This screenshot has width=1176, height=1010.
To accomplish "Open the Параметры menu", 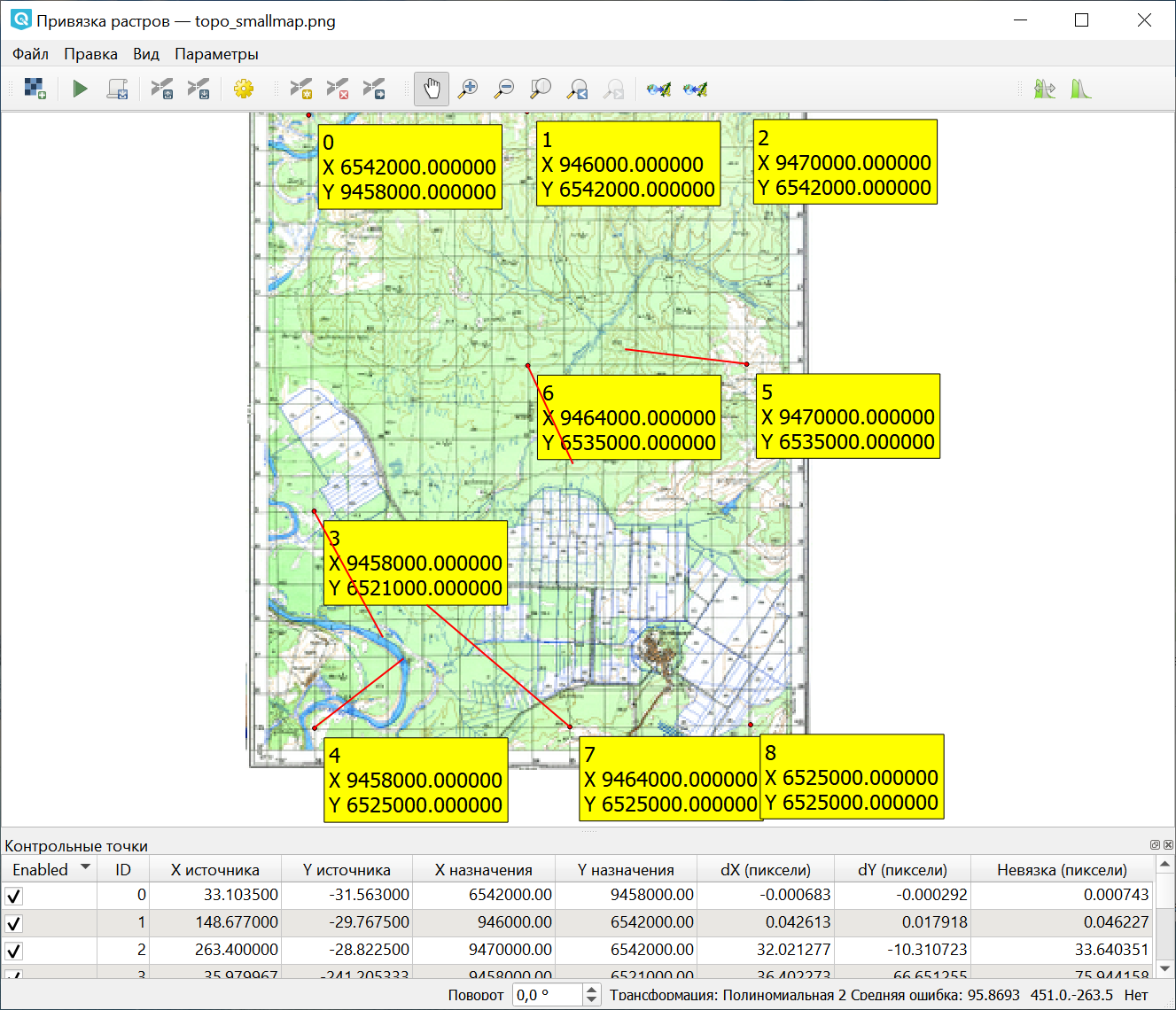I will [216, 54].
